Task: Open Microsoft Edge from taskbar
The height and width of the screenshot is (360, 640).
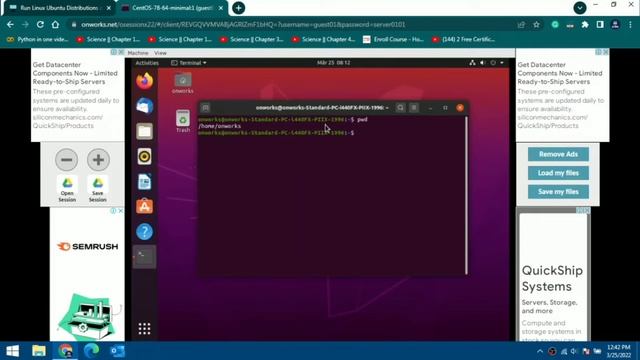Action: pyautogui.click(x=91, y=351)
